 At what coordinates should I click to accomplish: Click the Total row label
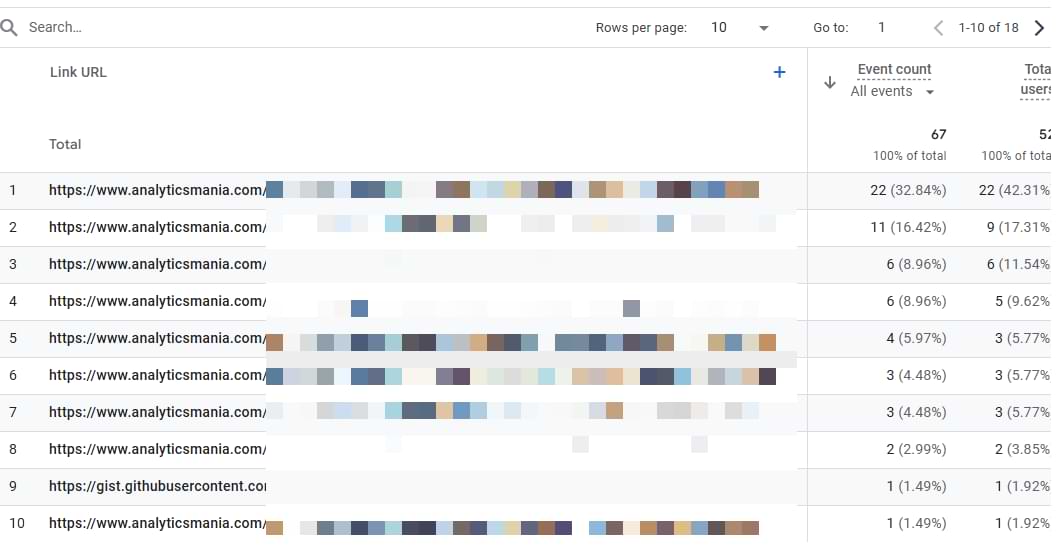click(x=65, y=144)
